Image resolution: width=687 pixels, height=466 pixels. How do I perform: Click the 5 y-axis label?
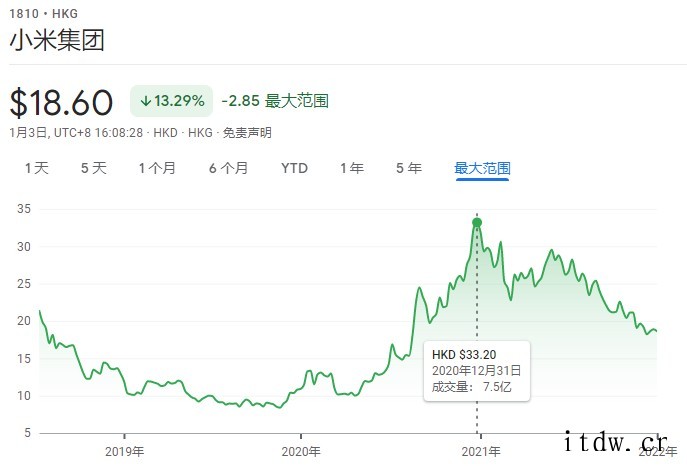[x=28, y=433]
